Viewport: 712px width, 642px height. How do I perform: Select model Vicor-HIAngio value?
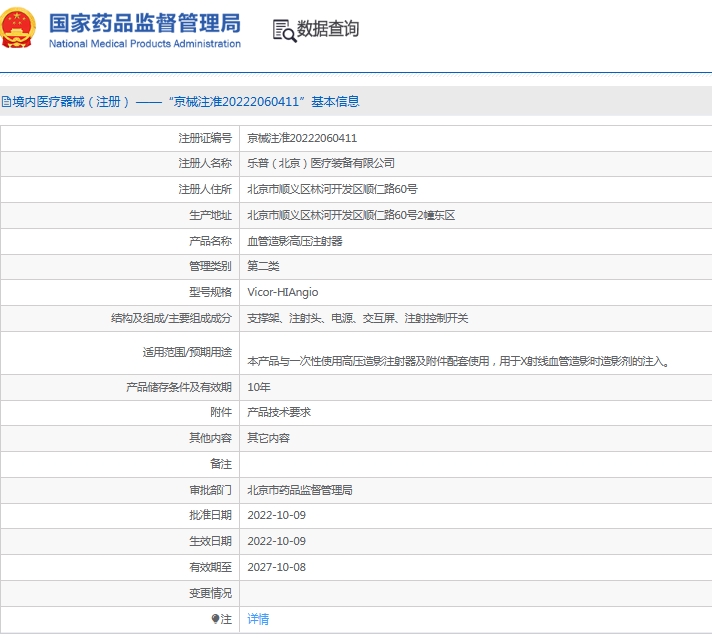pyautogui.click(x=282, y=292)
